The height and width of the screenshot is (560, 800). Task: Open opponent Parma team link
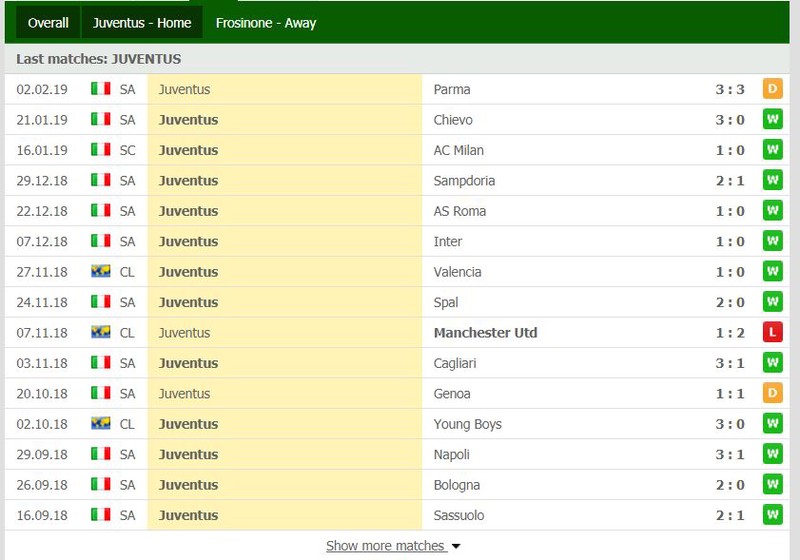click(x=452, y=89)
